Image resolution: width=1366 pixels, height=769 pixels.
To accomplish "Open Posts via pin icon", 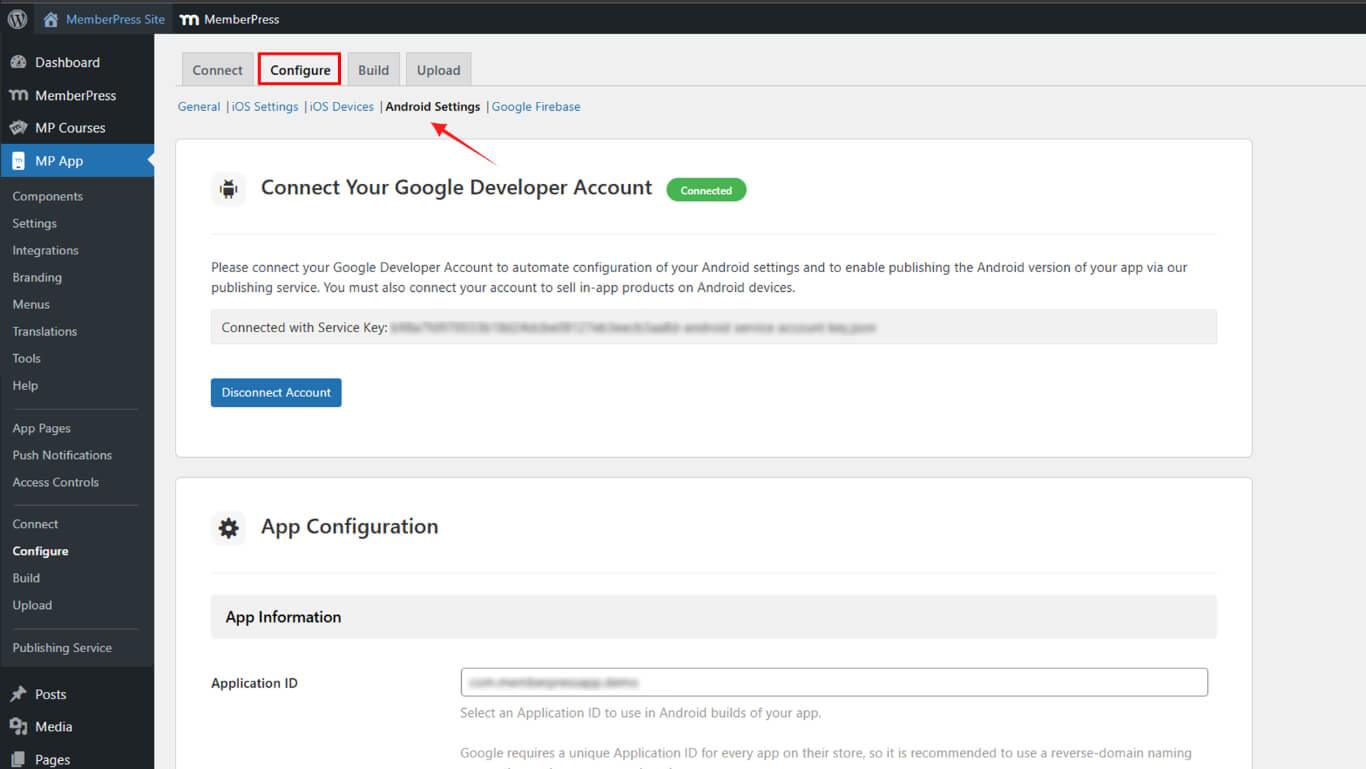I will [x=18, y=694].
